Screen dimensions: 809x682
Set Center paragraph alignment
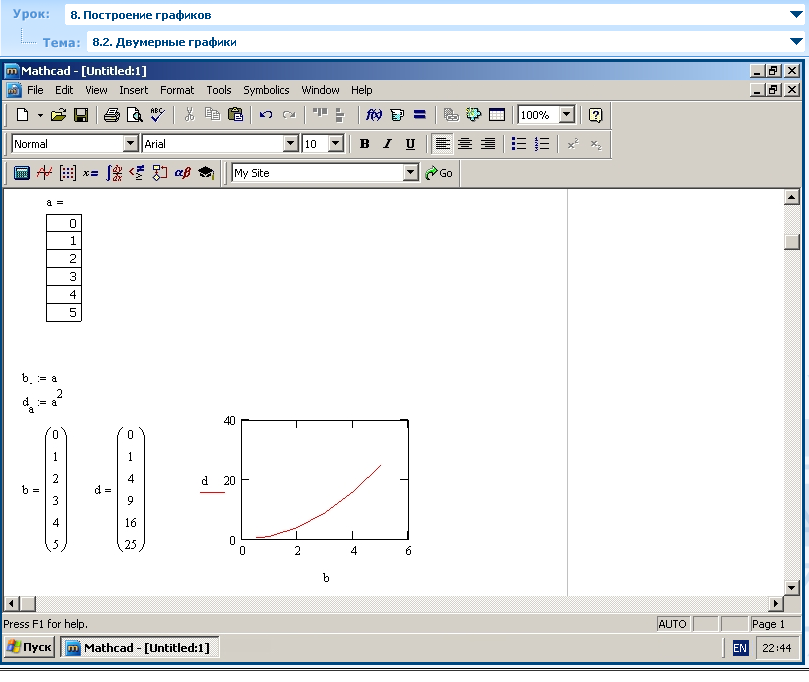click(465, 144)
